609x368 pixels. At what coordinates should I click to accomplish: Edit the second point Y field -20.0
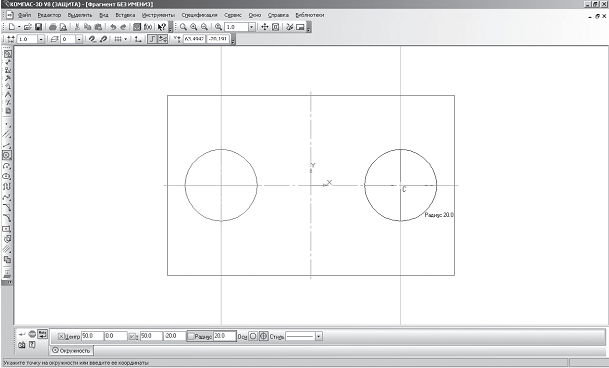point(175,336)
